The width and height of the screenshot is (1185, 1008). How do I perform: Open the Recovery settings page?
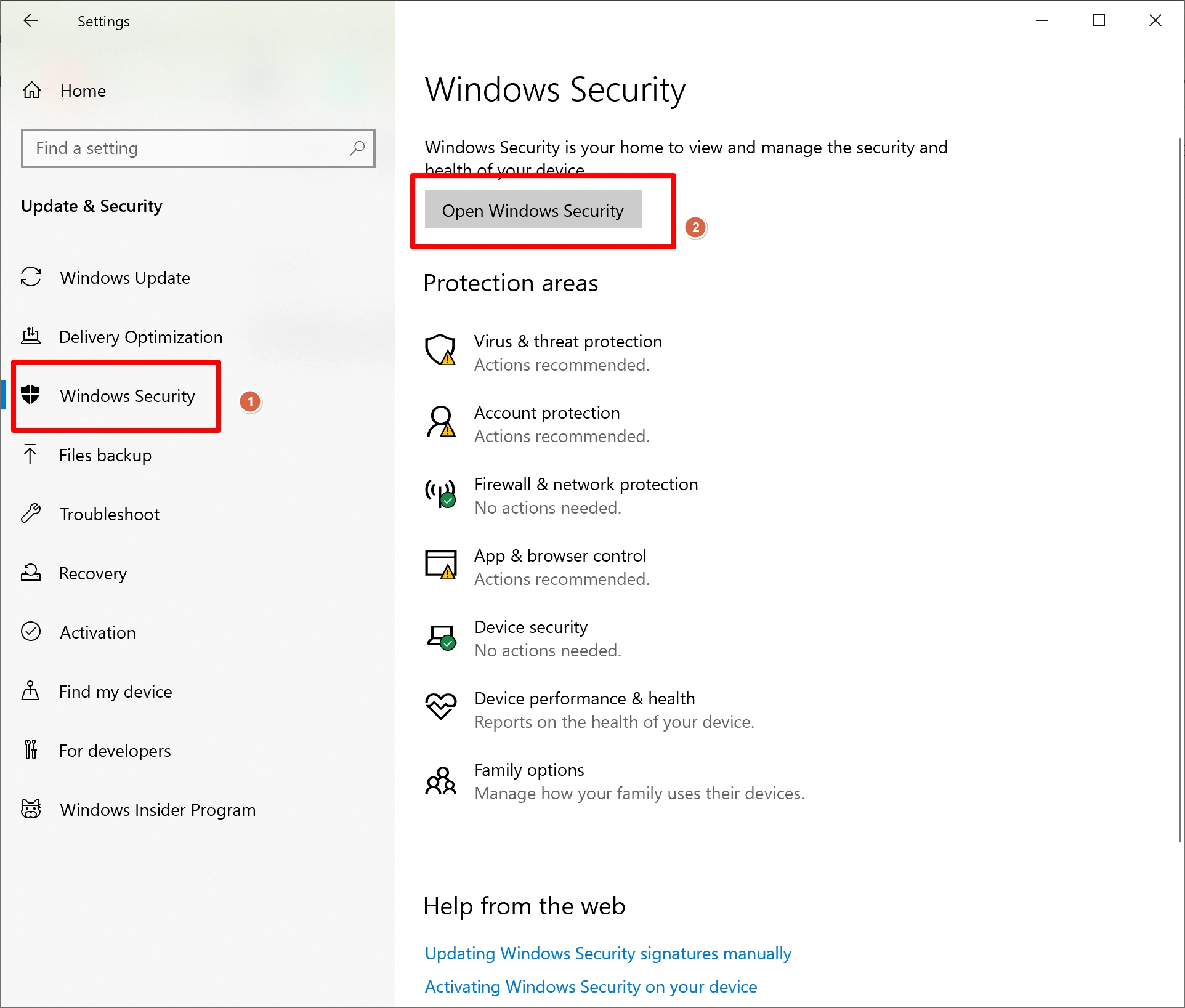click(x=92, y=573)
